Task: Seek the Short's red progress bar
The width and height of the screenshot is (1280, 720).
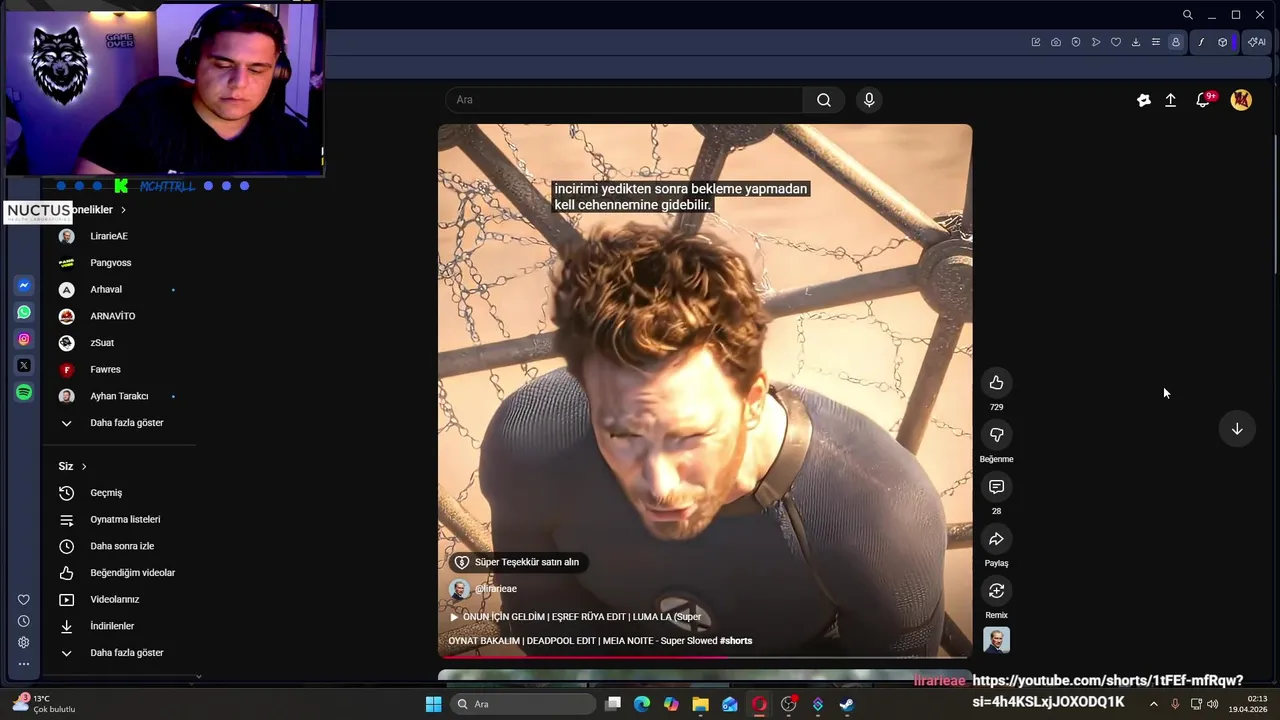Action: 705,657
